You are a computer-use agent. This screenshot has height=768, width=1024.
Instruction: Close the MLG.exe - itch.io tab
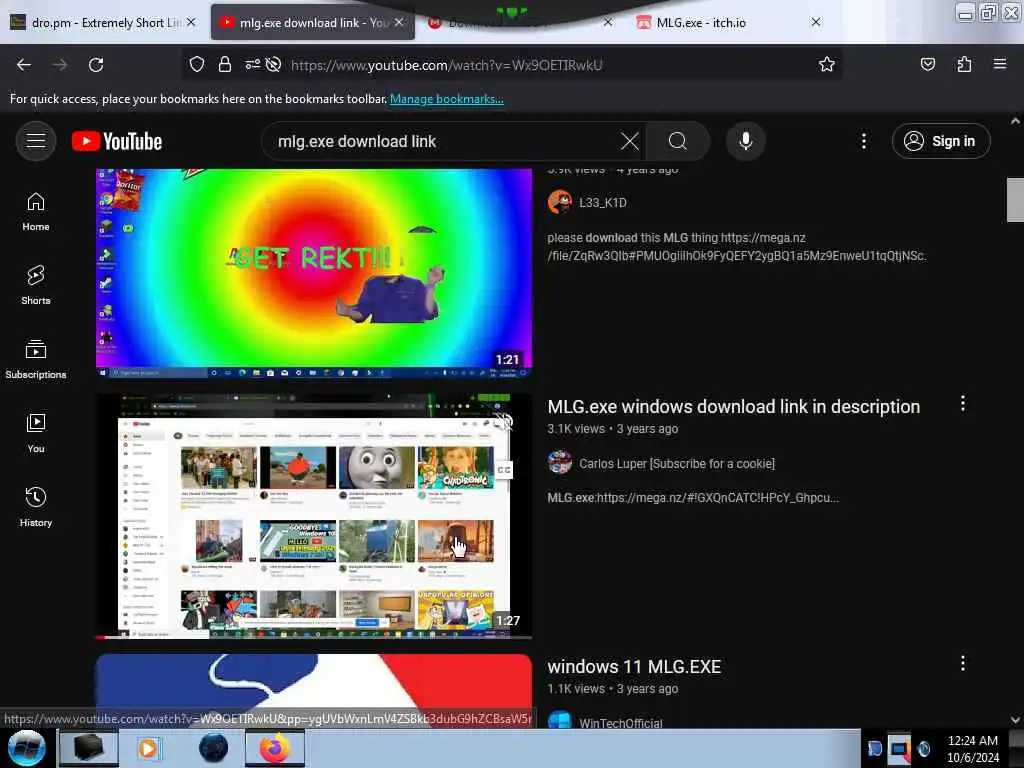coord(816,22)
